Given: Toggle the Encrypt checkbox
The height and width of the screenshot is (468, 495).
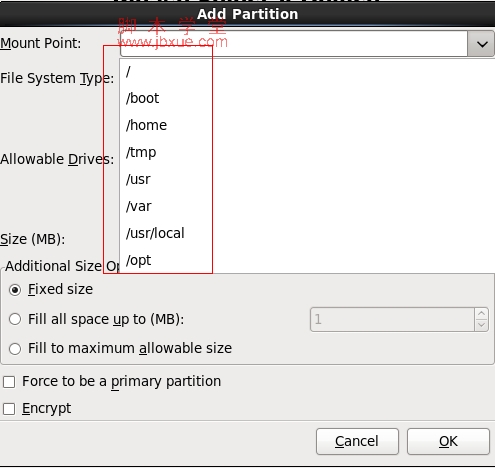Looking at the screenshot, I should pos(9,409).
